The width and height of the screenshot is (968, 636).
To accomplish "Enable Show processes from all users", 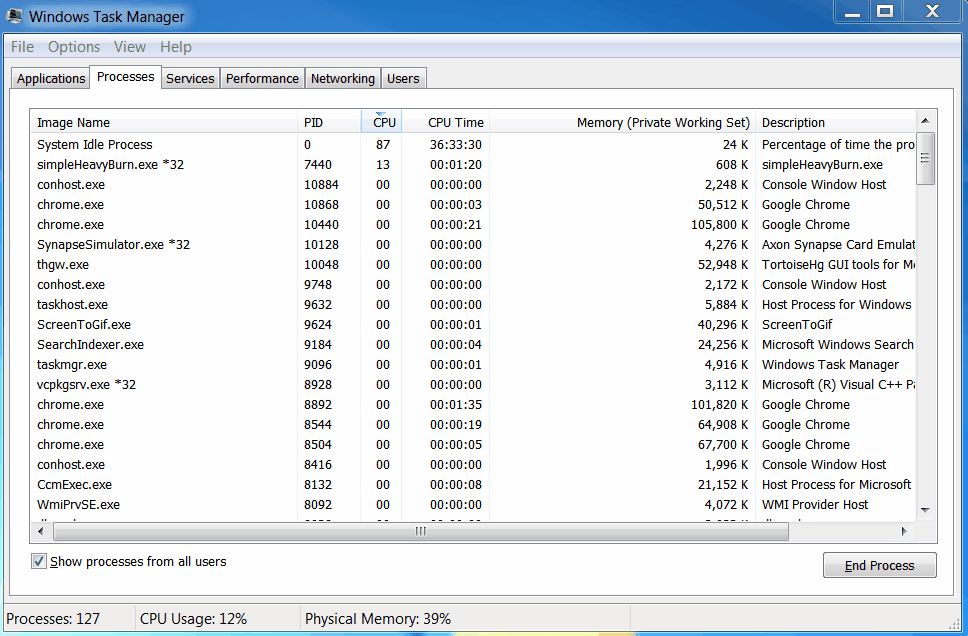I will 37,561.
